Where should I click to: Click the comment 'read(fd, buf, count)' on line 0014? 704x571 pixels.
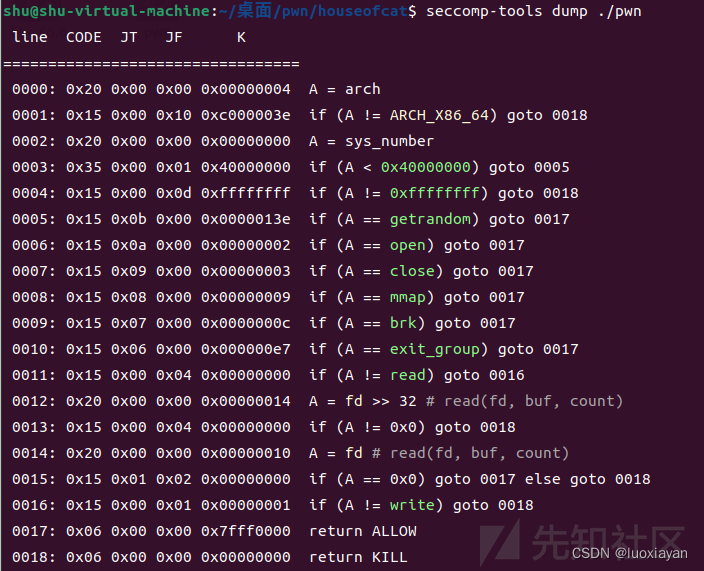pos(479,453)
